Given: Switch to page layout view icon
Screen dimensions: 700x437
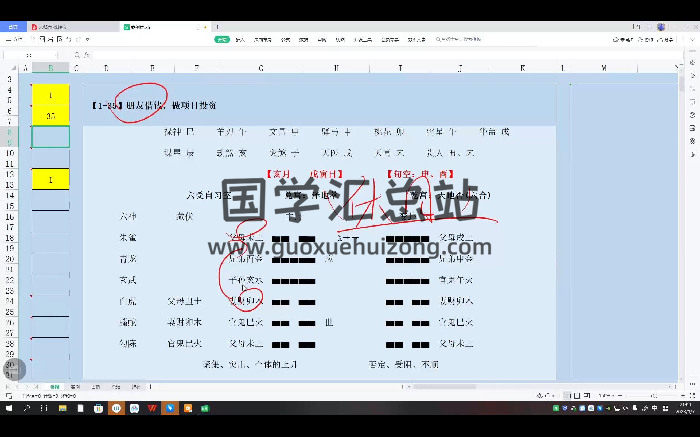Looking at the screenshot, I should [577, 395].
